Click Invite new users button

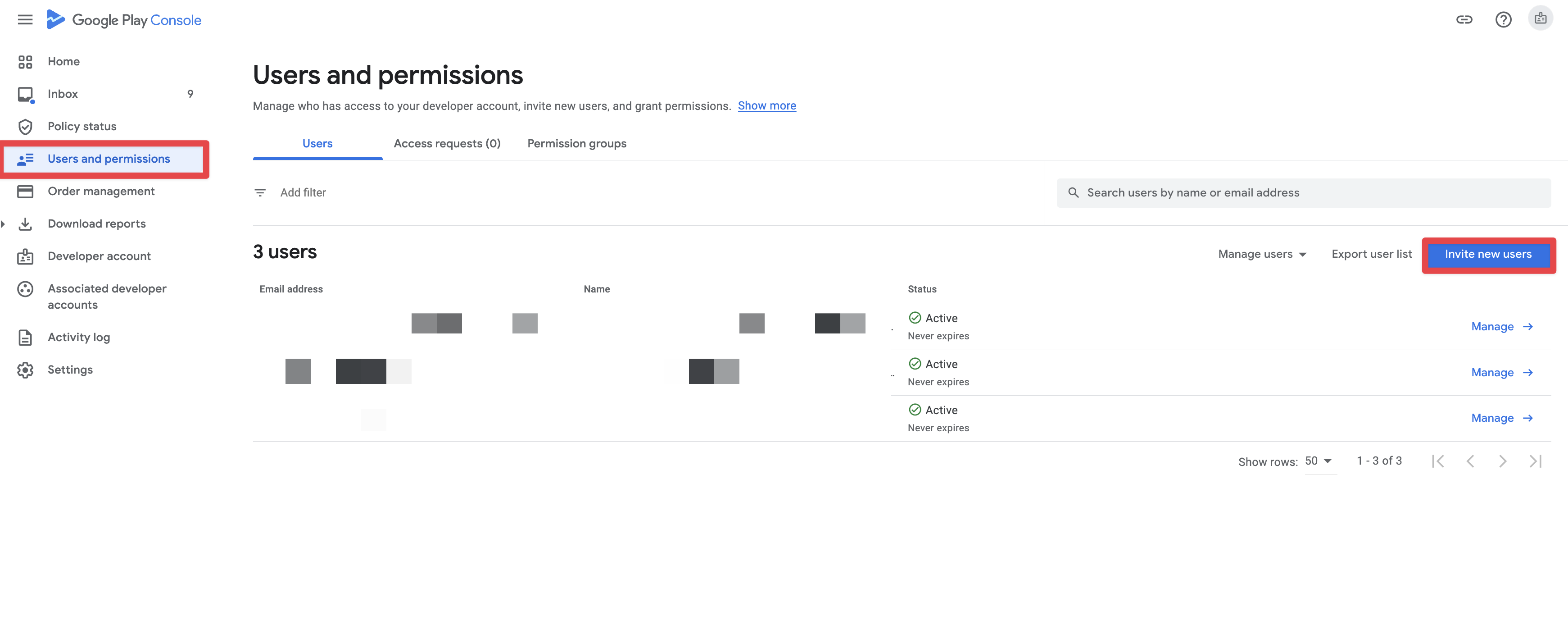point(1488,254)
